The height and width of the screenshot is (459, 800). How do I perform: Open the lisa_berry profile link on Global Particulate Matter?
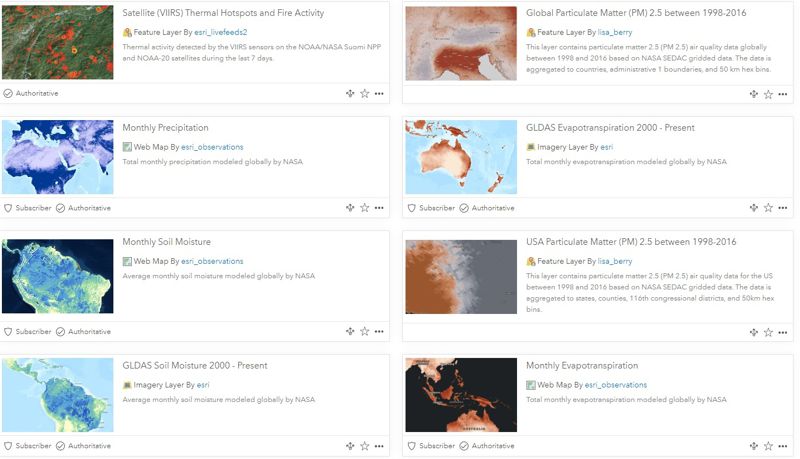pyautogui.click(x=615, y=32)
